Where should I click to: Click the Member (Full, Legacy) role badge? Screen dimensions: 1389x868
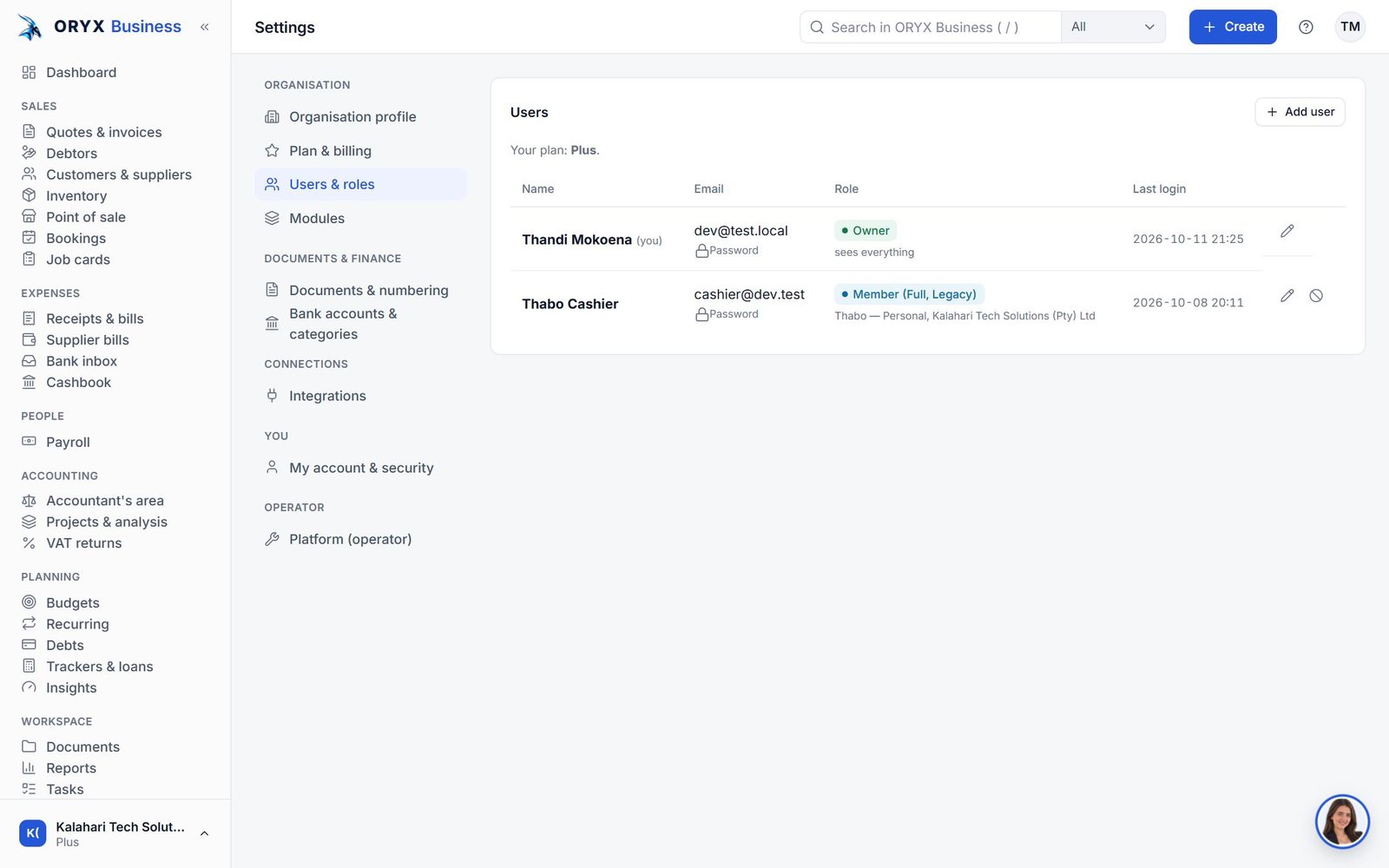click(x=909, y=294)
